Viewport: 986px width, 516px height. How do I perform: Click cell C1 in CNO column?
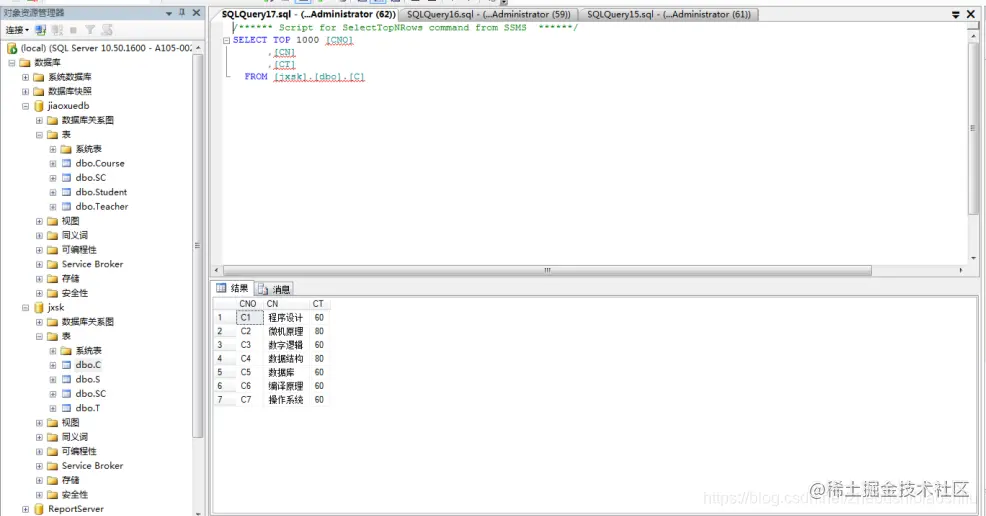tap(250, 317)
